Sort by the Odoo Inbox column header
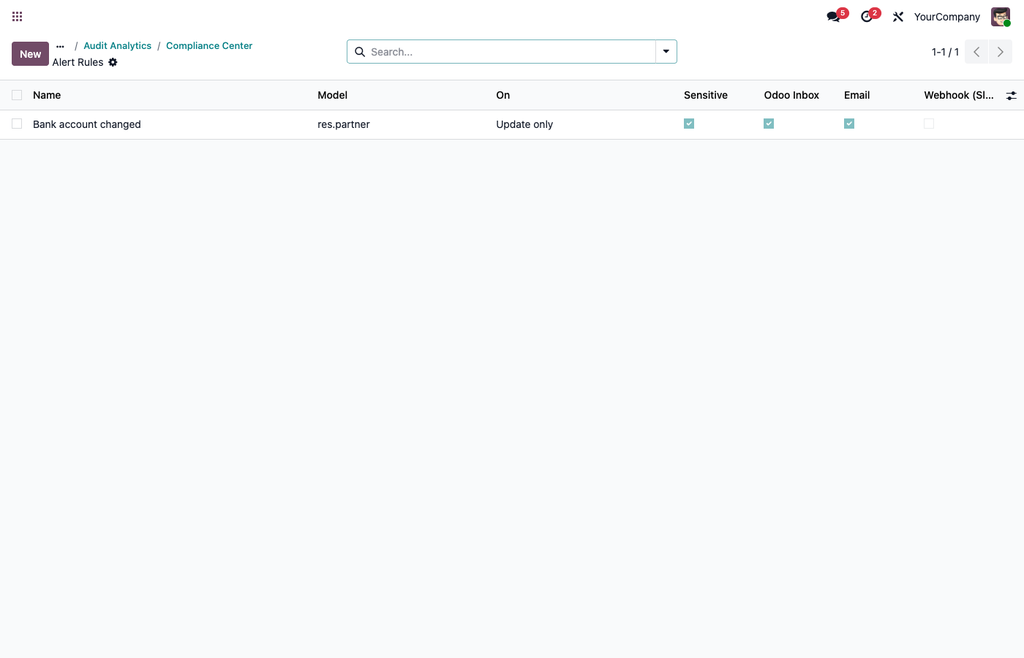The image size is (1024, 658). pyautogui.click(x=792, y=95)
